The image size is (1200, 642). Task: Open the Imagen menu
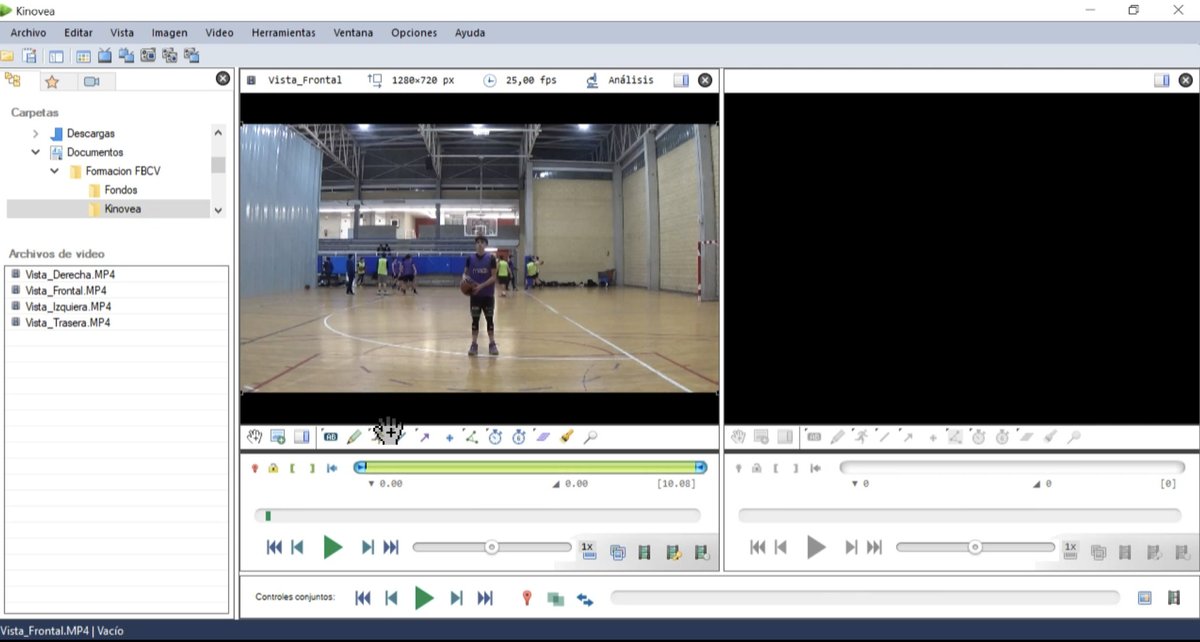169,32
